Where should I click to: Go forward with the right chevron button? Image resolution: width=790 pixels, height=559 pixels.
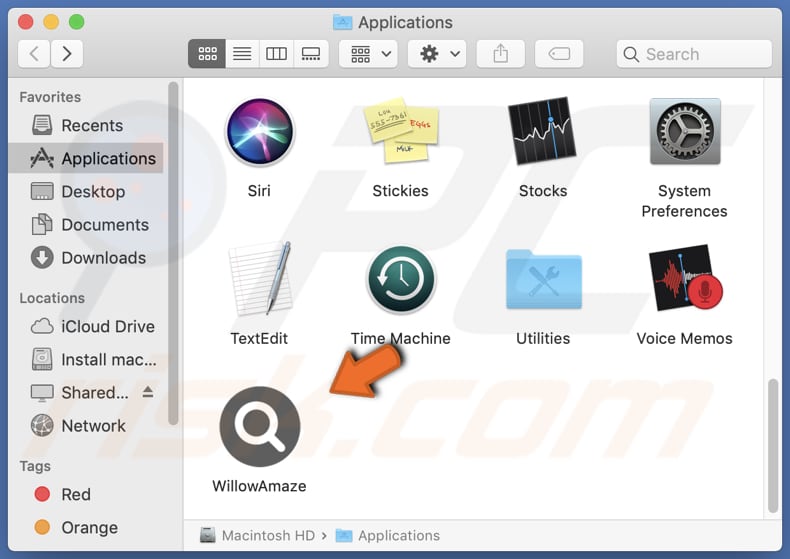click(x=67, y=53)
